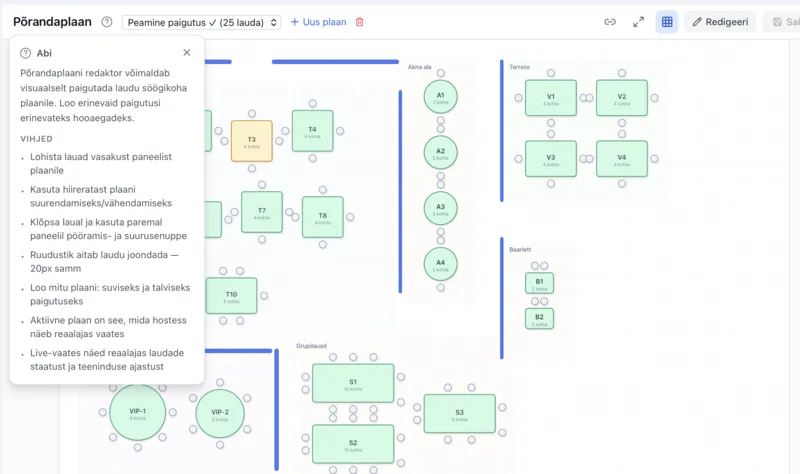Click table T10 on the floor plan

point(231,296)
